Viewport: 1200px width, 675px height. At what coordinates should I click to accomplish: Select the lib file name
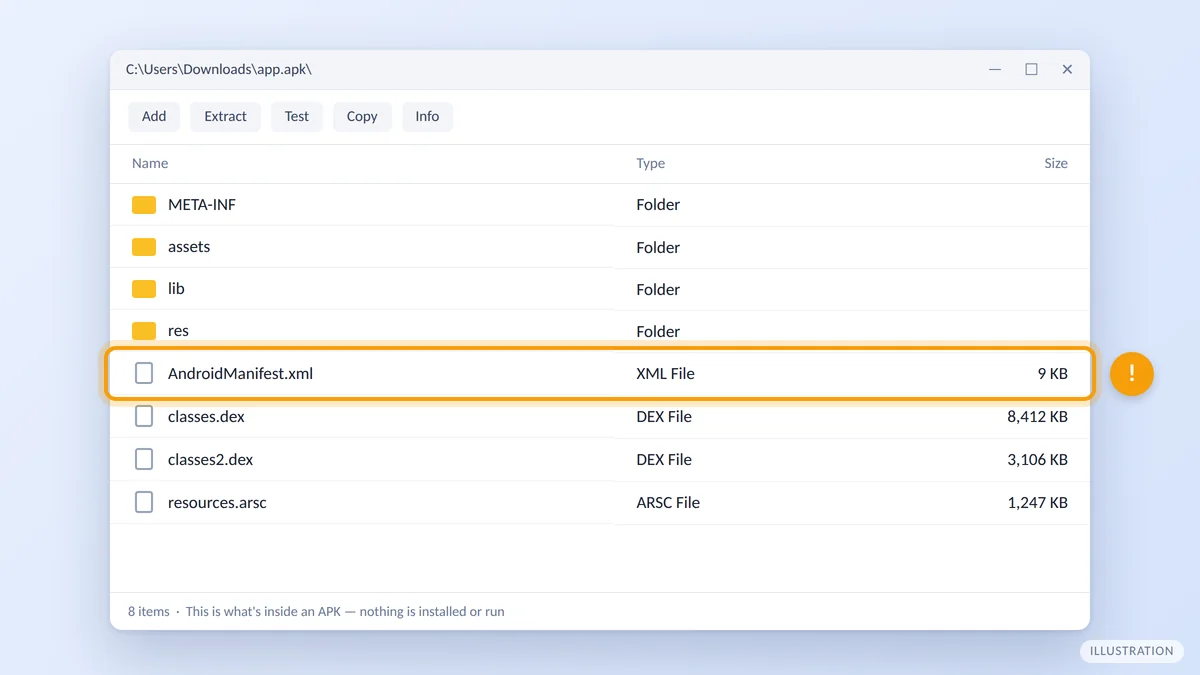176,289
